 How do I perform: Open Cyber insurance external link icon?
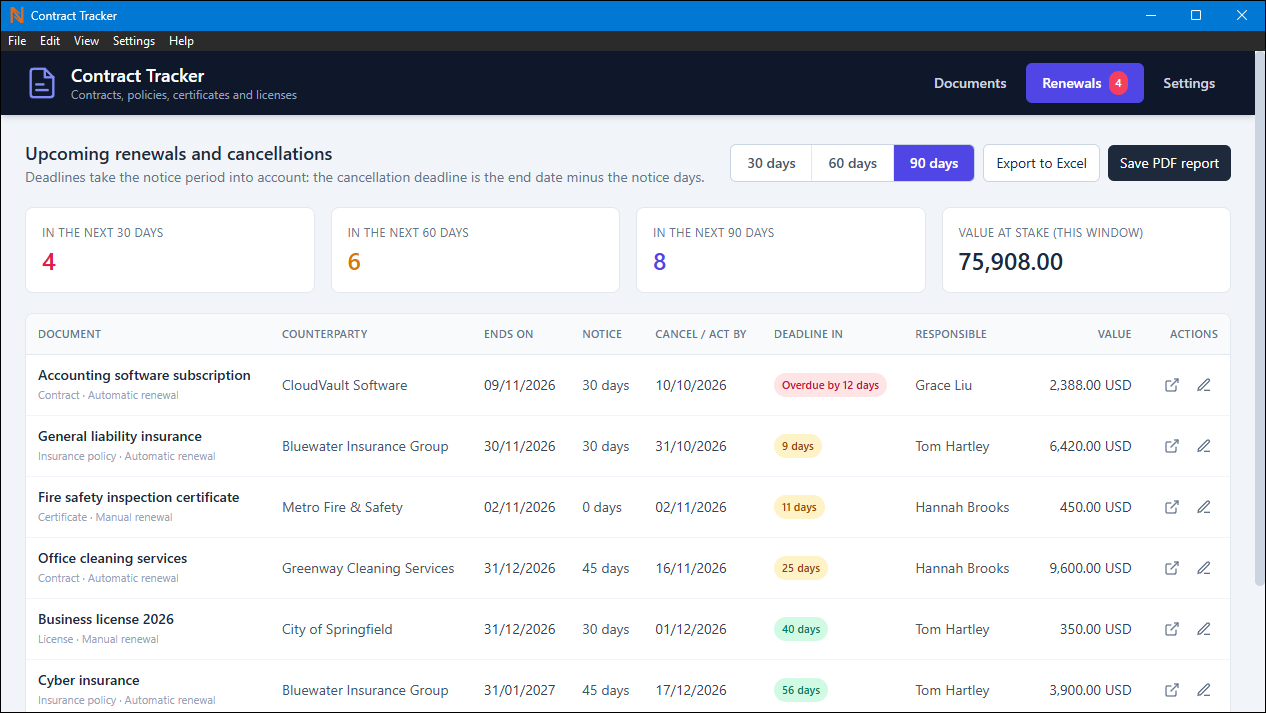click(x=1172, y=690)
